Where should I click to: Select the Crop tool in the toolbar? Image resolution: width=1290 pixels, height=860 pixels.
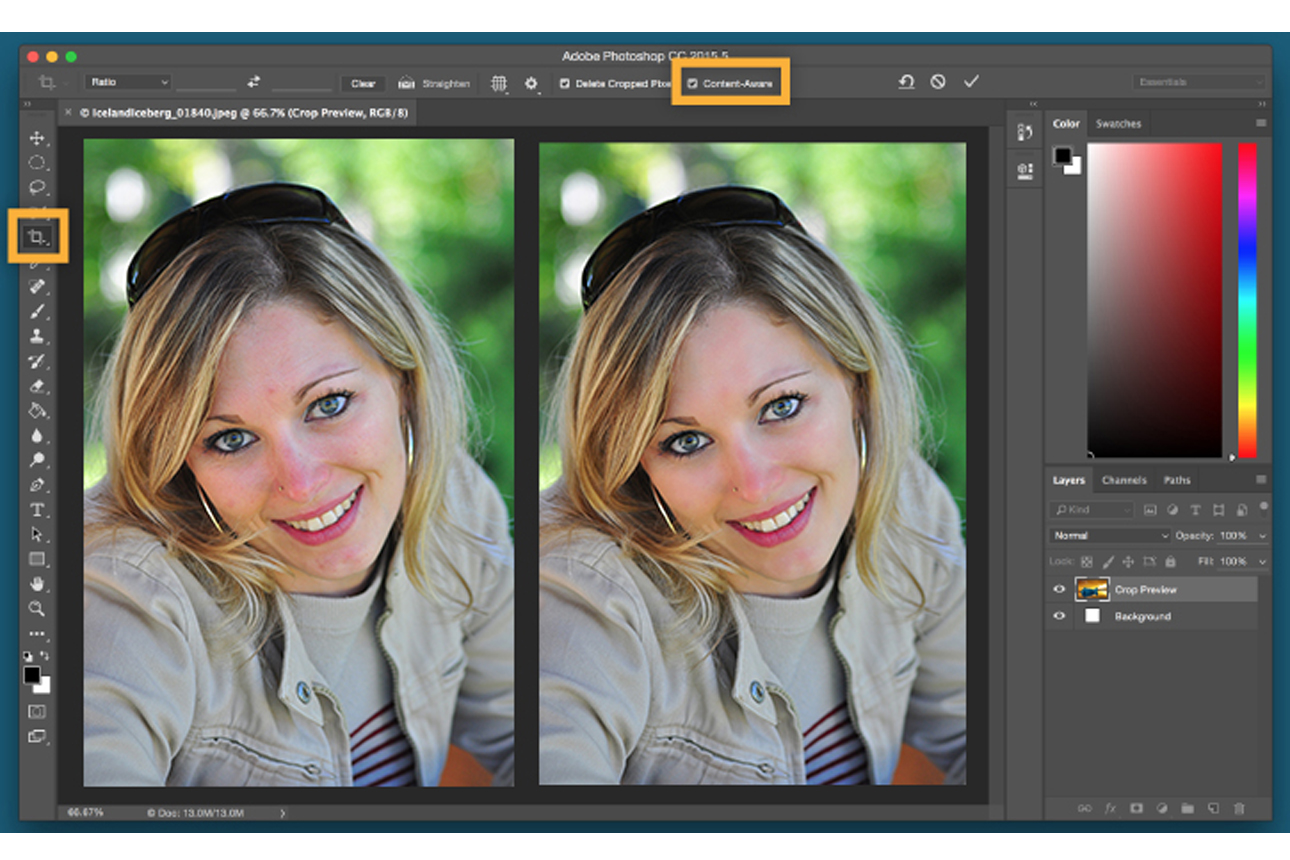(37, 237)
